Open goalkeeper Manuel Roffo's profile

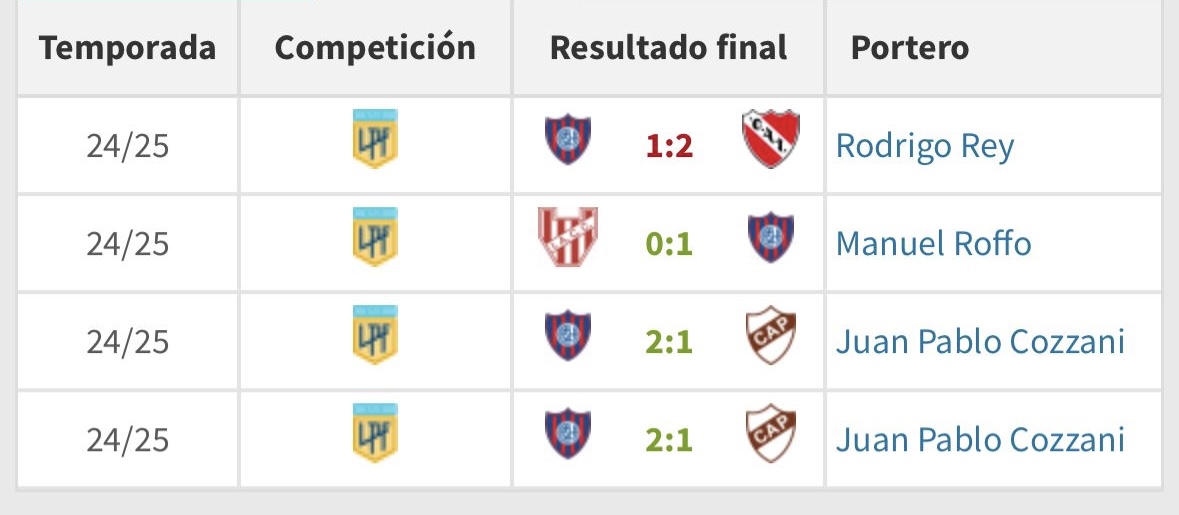tap(933, 244)
